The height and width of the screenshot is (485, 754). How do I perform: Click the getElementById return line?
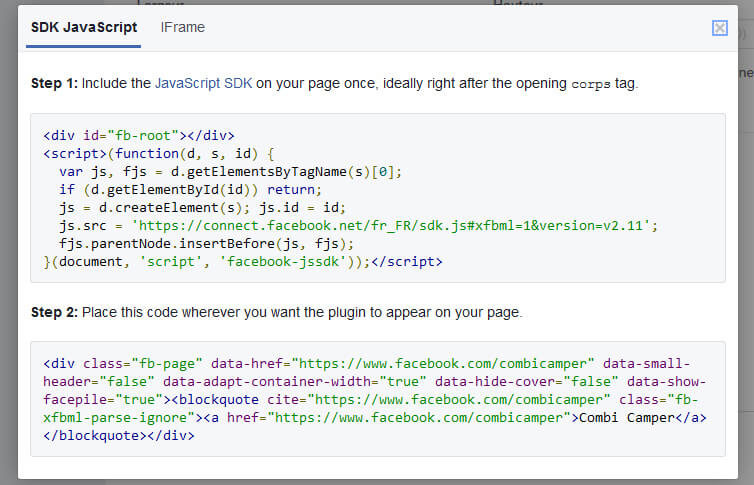coord(190,189)
